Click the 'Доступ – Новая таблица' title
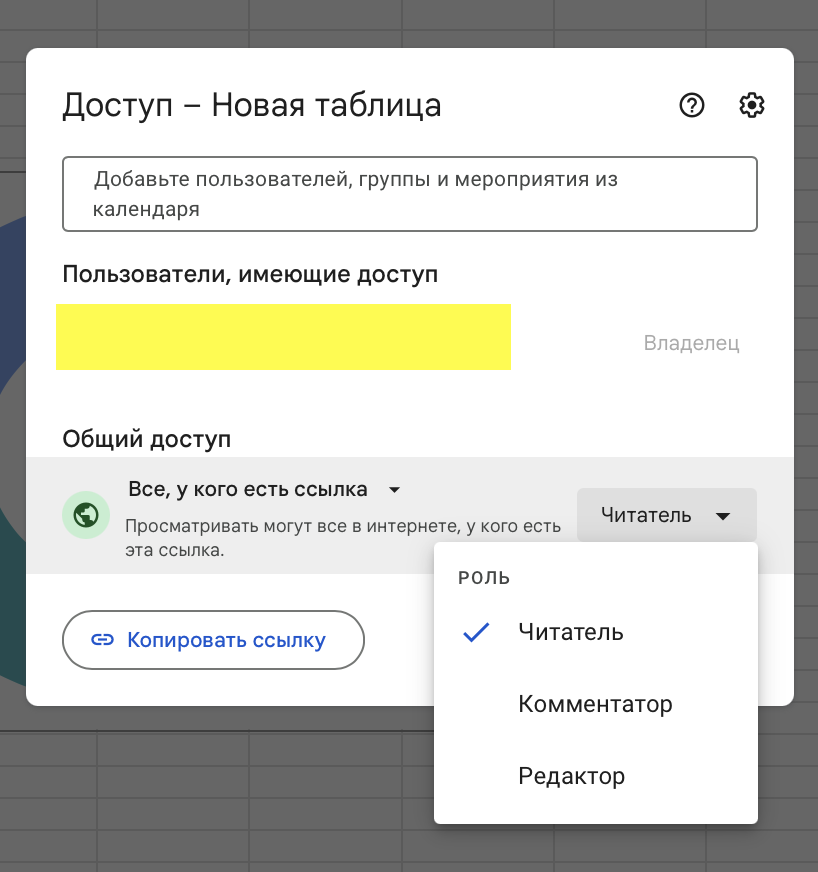 pyautogui.click(x=252, y=105)
